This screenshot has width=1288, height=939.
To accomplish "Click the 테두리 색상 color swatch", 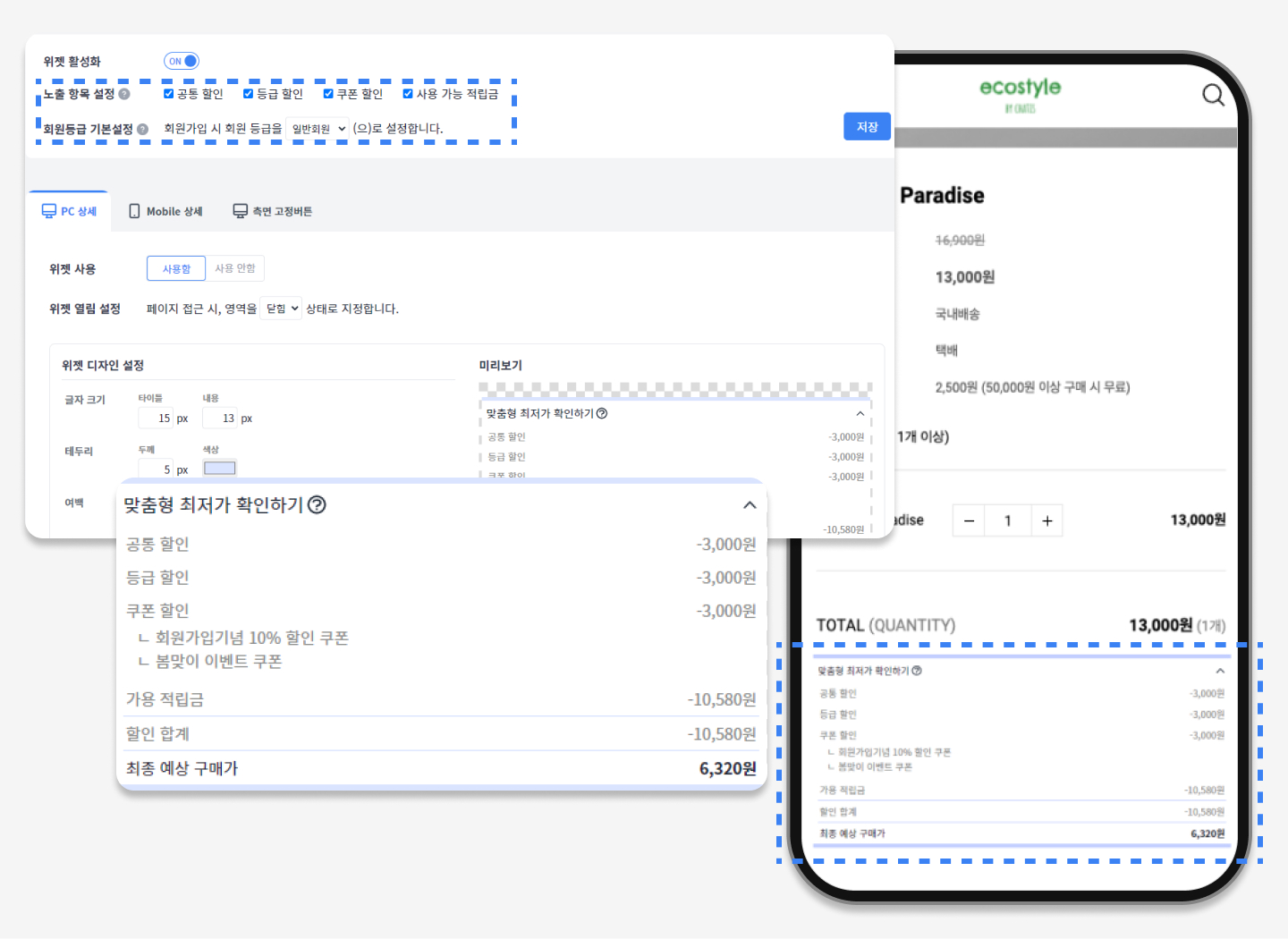I will coord(219,468).
